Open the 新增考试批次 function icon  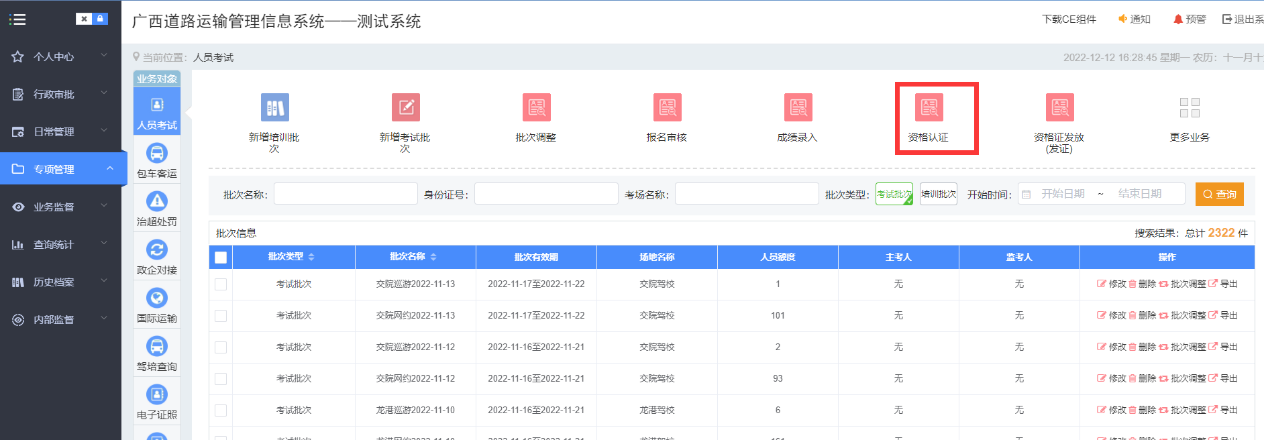click(405, 107)
